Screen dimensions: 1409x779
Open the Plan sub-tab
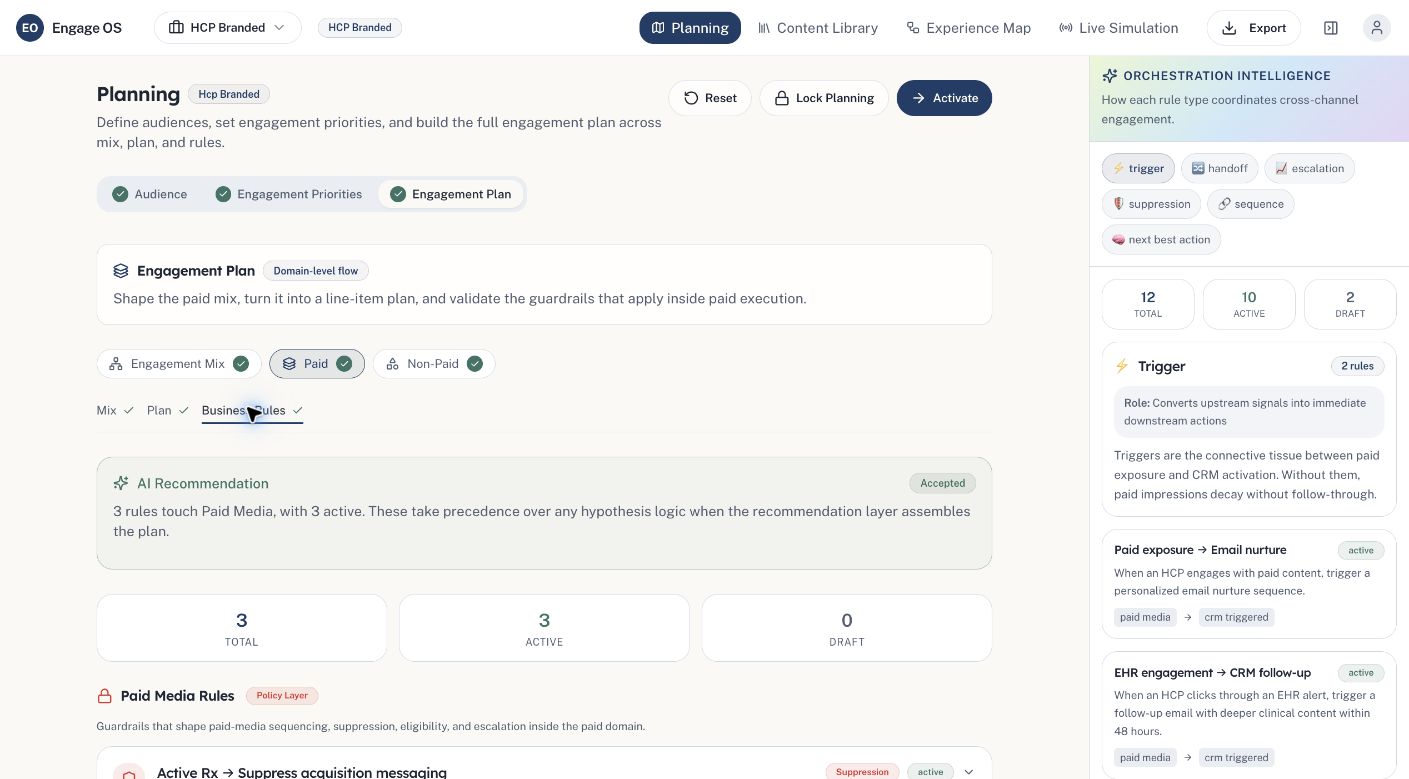pyautogui.click(x=168, y=410)
